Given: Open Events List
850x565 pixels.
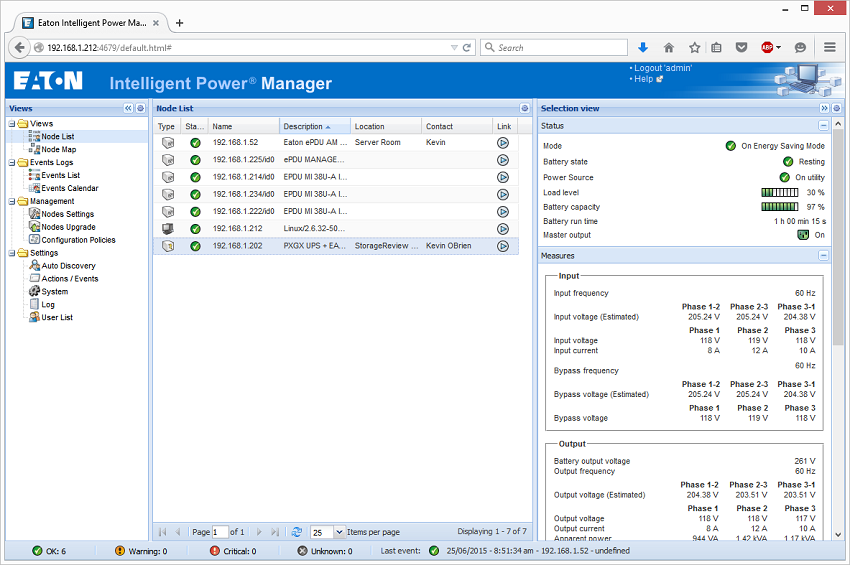Looking at the screenshot, I should click(60, 176).
